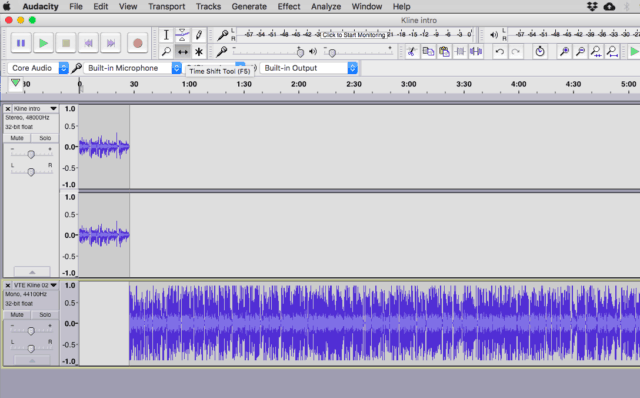This screenshot has height=398, width=640.
Task: Mute the VTE Kline 02 track
Action: (x=17, y=315)
